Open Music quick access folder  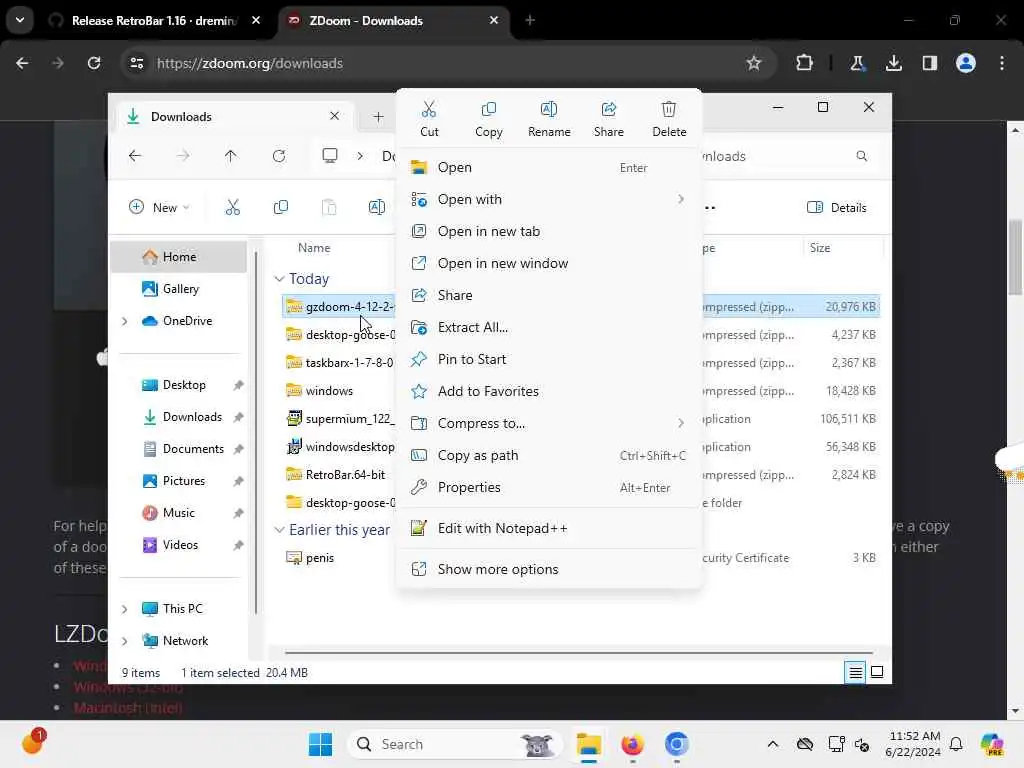click(x=179, y=513)
